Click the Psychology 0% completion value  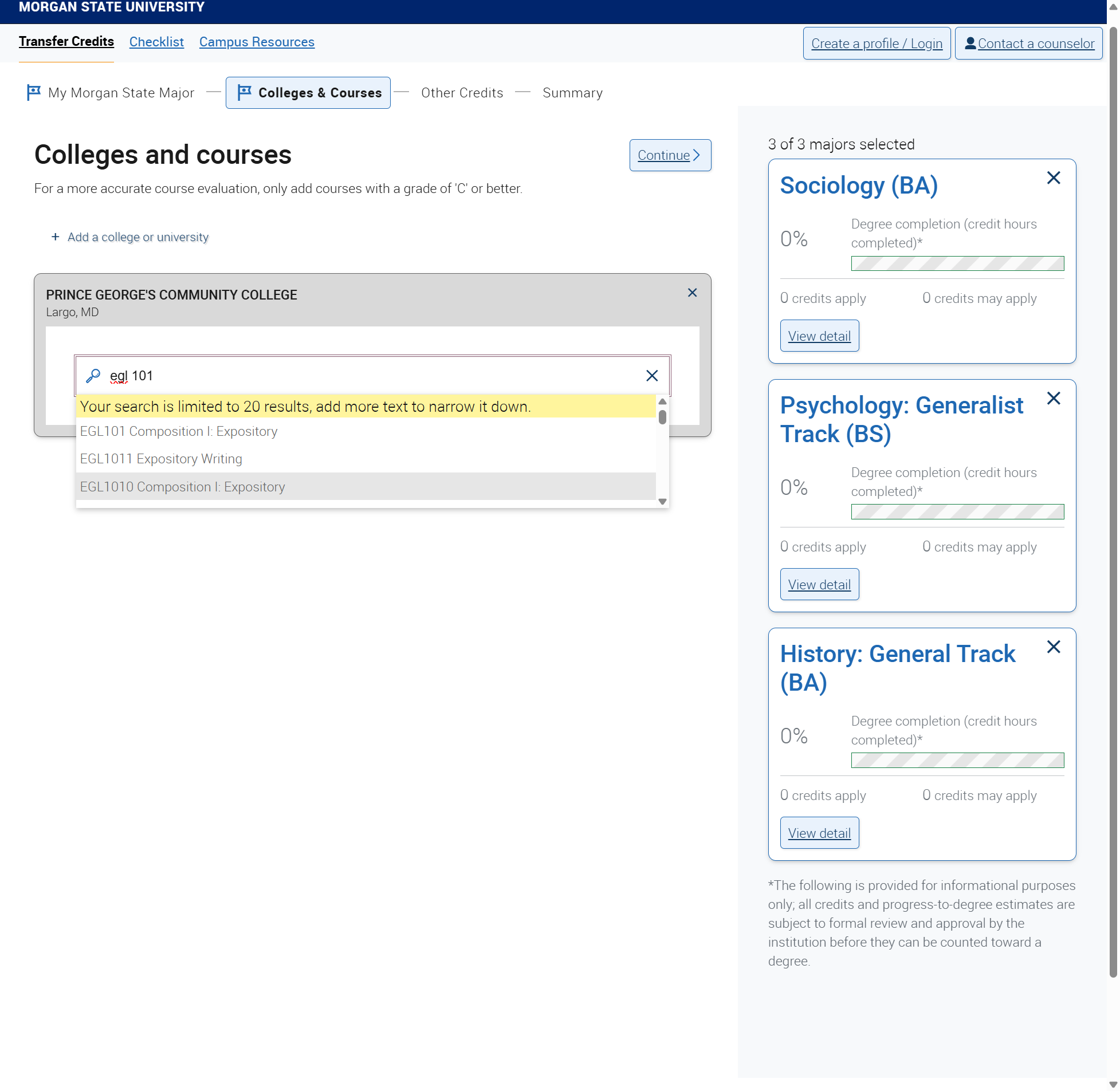(794, 487)
